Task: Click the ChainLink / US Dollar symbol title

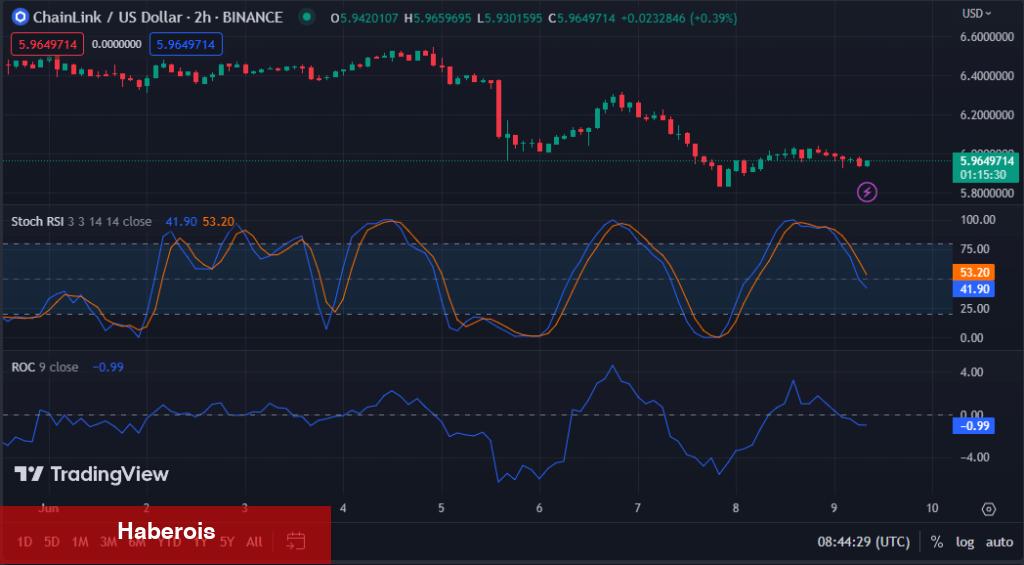Action: point(158,18)
